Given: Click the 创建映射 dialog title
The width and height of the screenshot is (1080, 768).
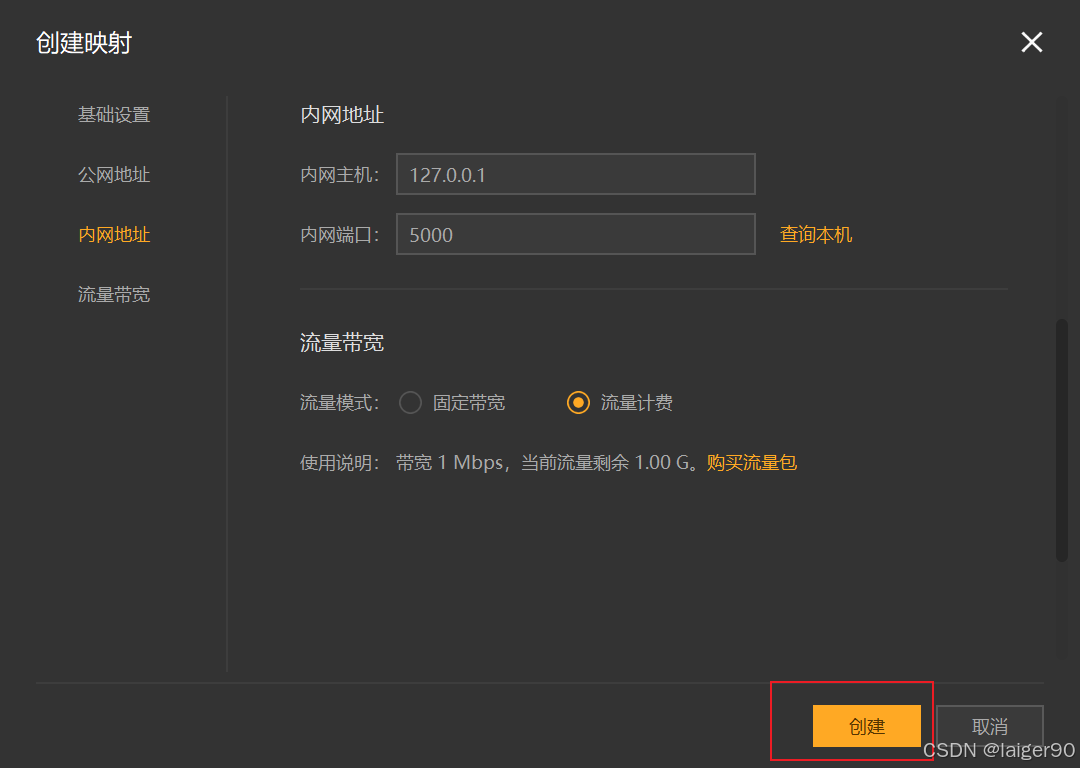Looking at the screenshot, I should coord(83,43).
